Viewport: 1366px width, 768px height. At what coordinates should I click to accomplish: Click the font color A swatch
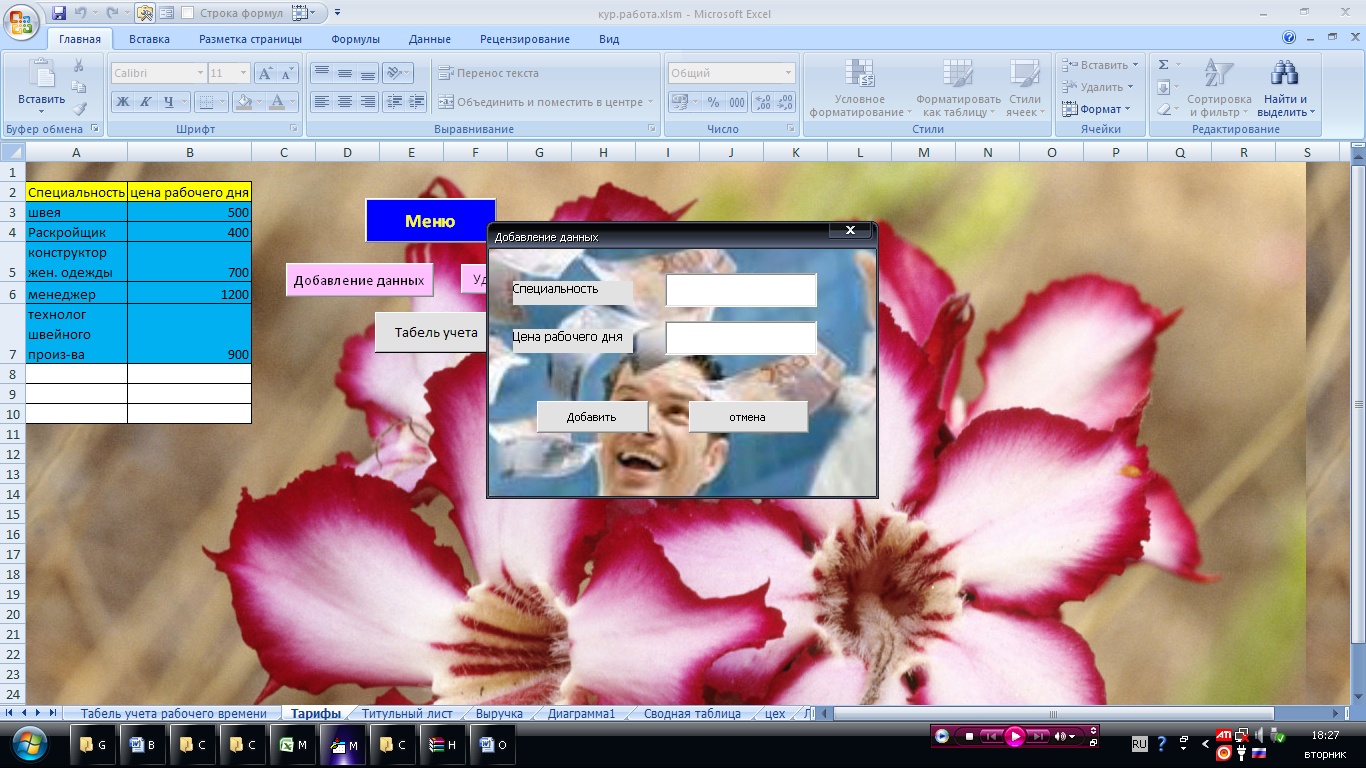coord(277,102)
